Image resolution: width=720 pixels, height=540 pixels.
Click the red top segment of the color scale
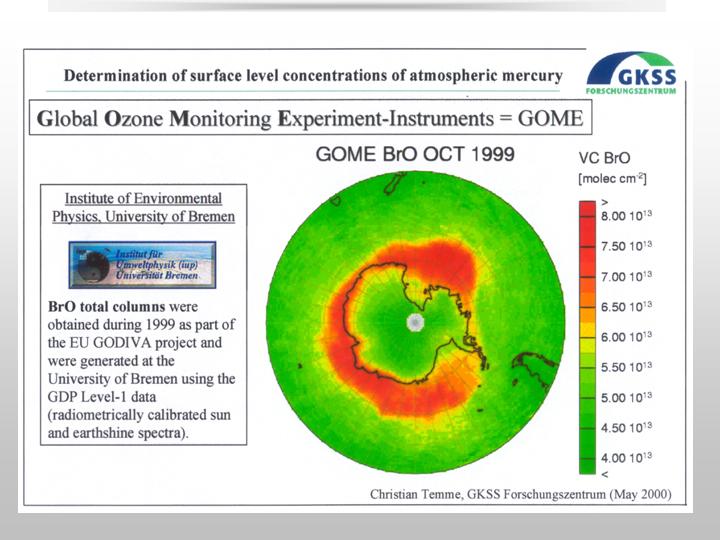coord(587,208)
